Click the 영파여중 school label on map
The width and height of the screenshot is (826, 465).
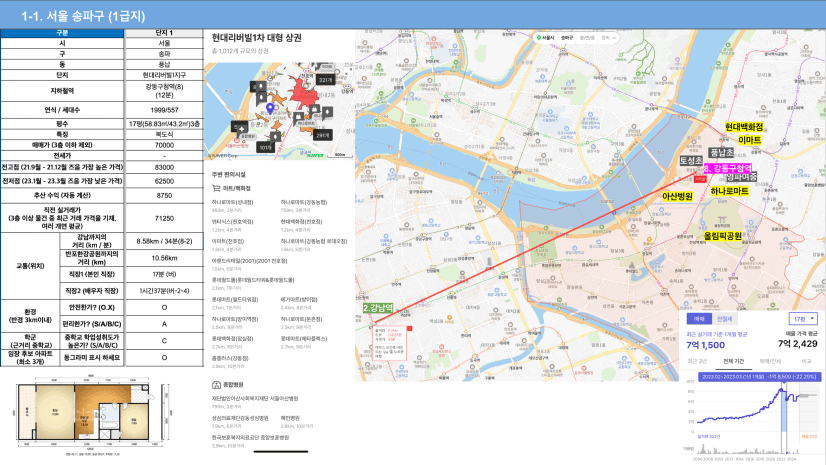[x=741, y=177]
